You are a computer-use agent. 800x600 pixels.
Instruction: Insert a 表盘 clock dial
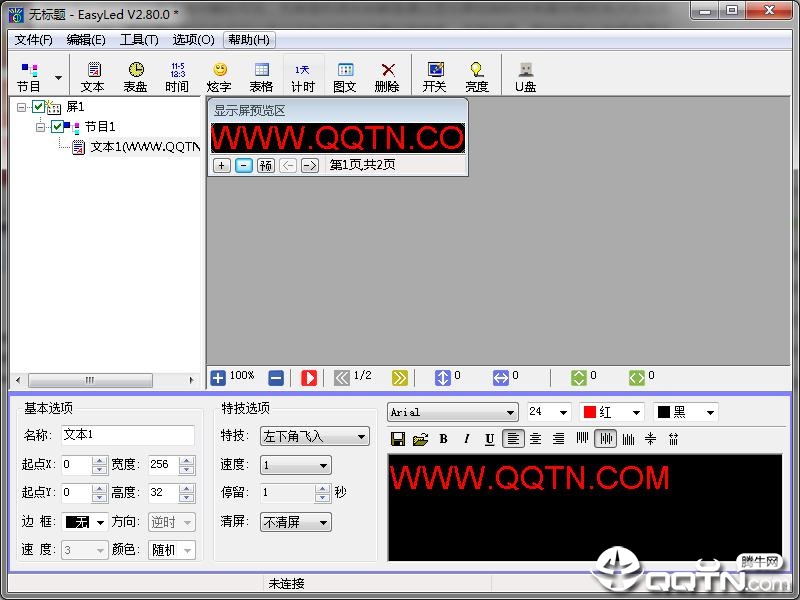(135, 77)
